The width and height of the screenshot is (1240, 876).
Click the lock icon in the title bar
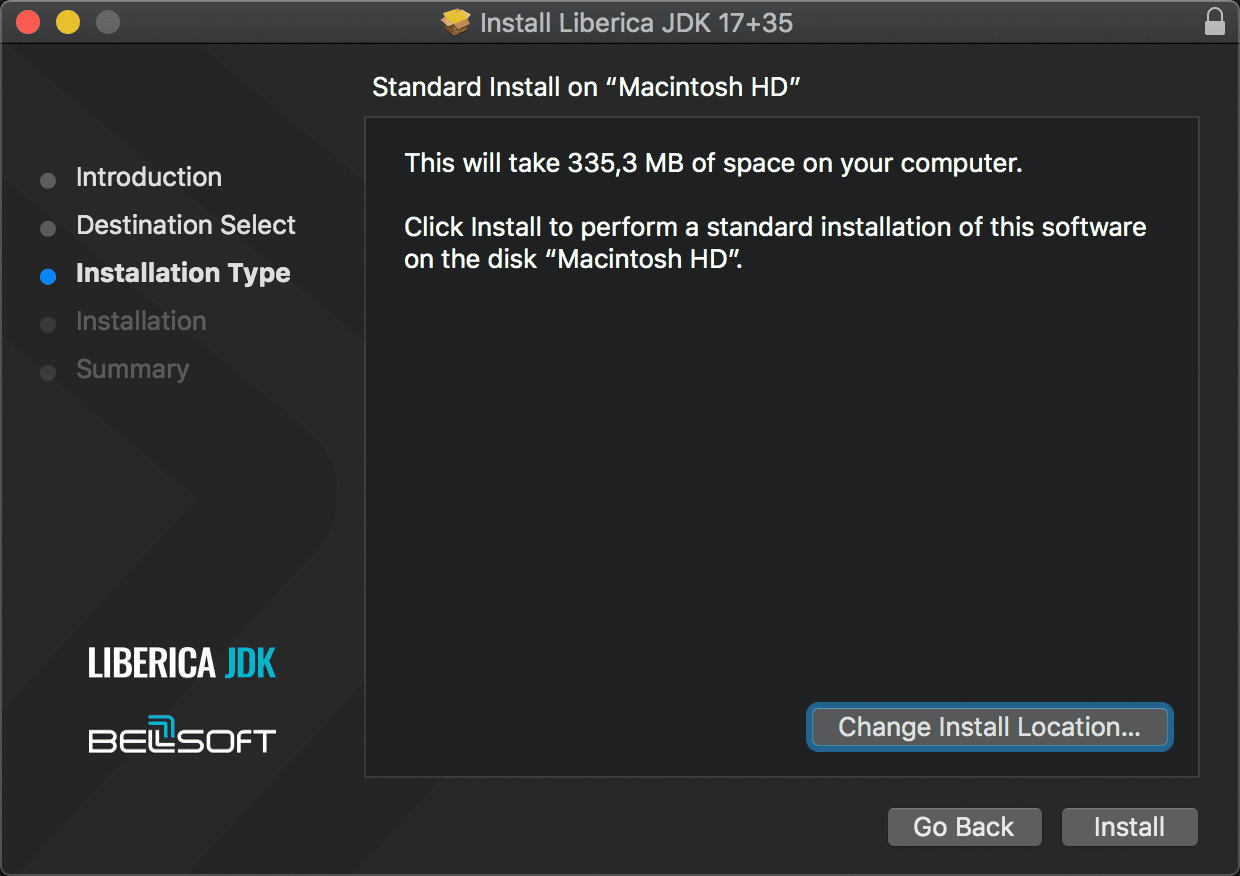(x=1214, y=21)
